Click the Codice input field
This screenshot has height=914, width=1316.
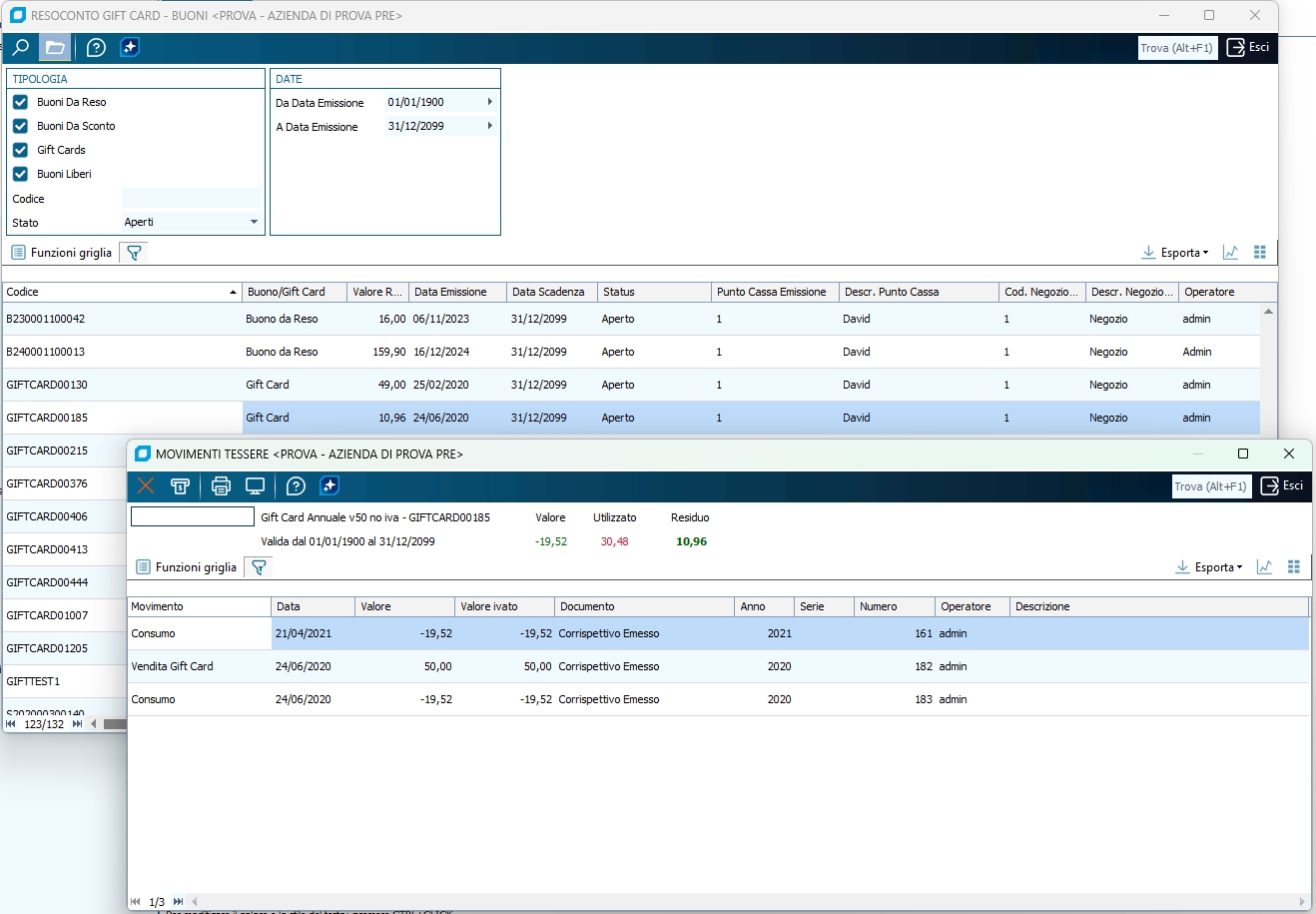[190, 199]
